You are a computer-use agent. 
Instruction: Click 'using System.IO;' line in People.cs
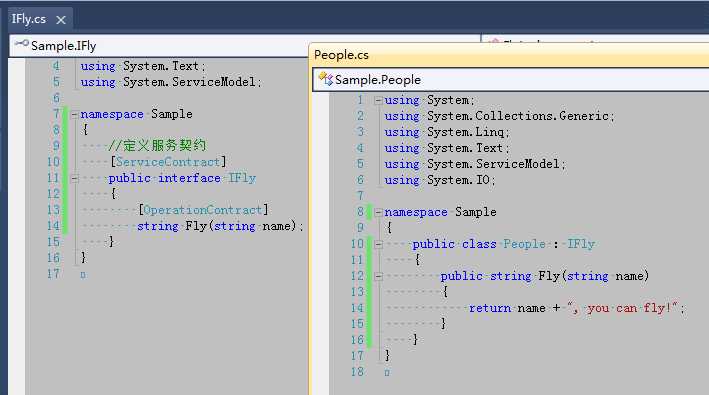click(440, 180)
